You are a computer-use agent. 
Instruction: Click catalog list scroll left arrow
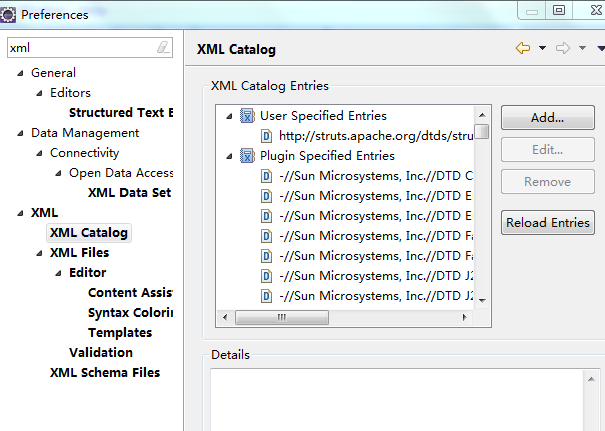click(225, 318)
